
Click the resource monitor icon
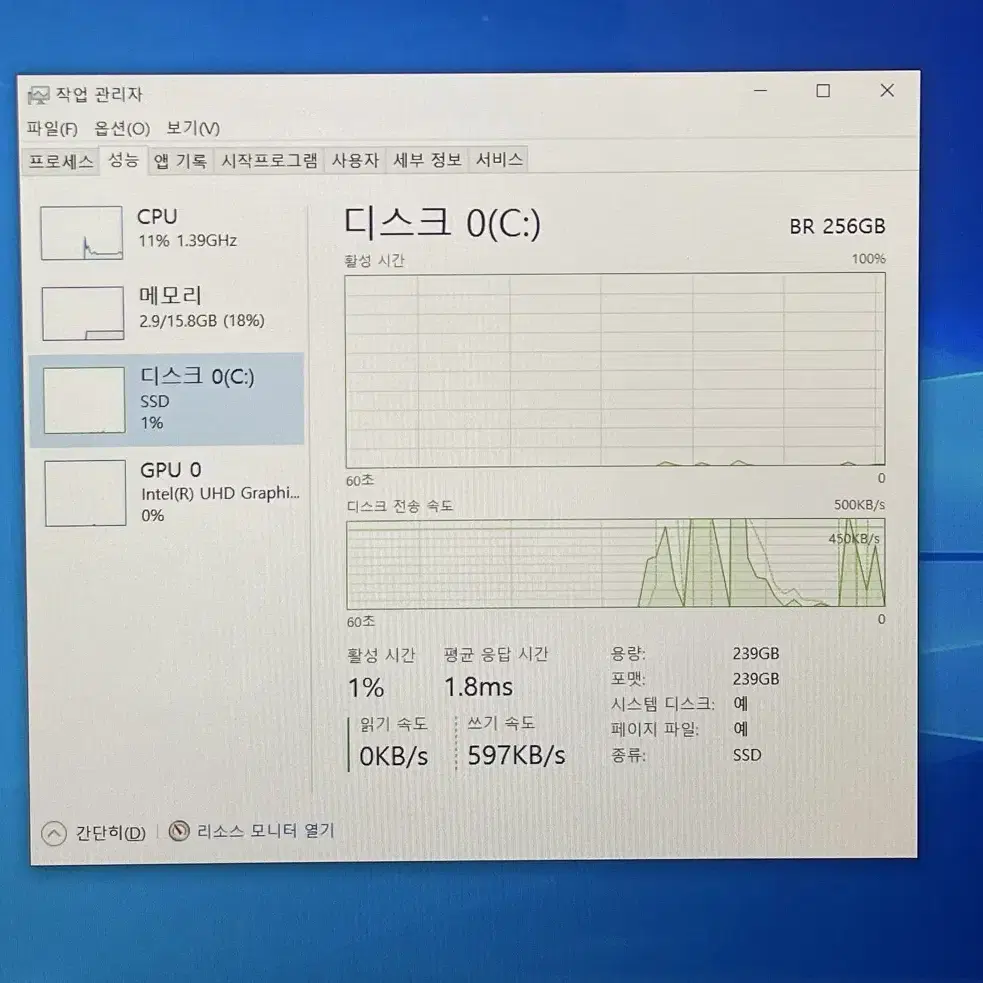coord(179,831)
